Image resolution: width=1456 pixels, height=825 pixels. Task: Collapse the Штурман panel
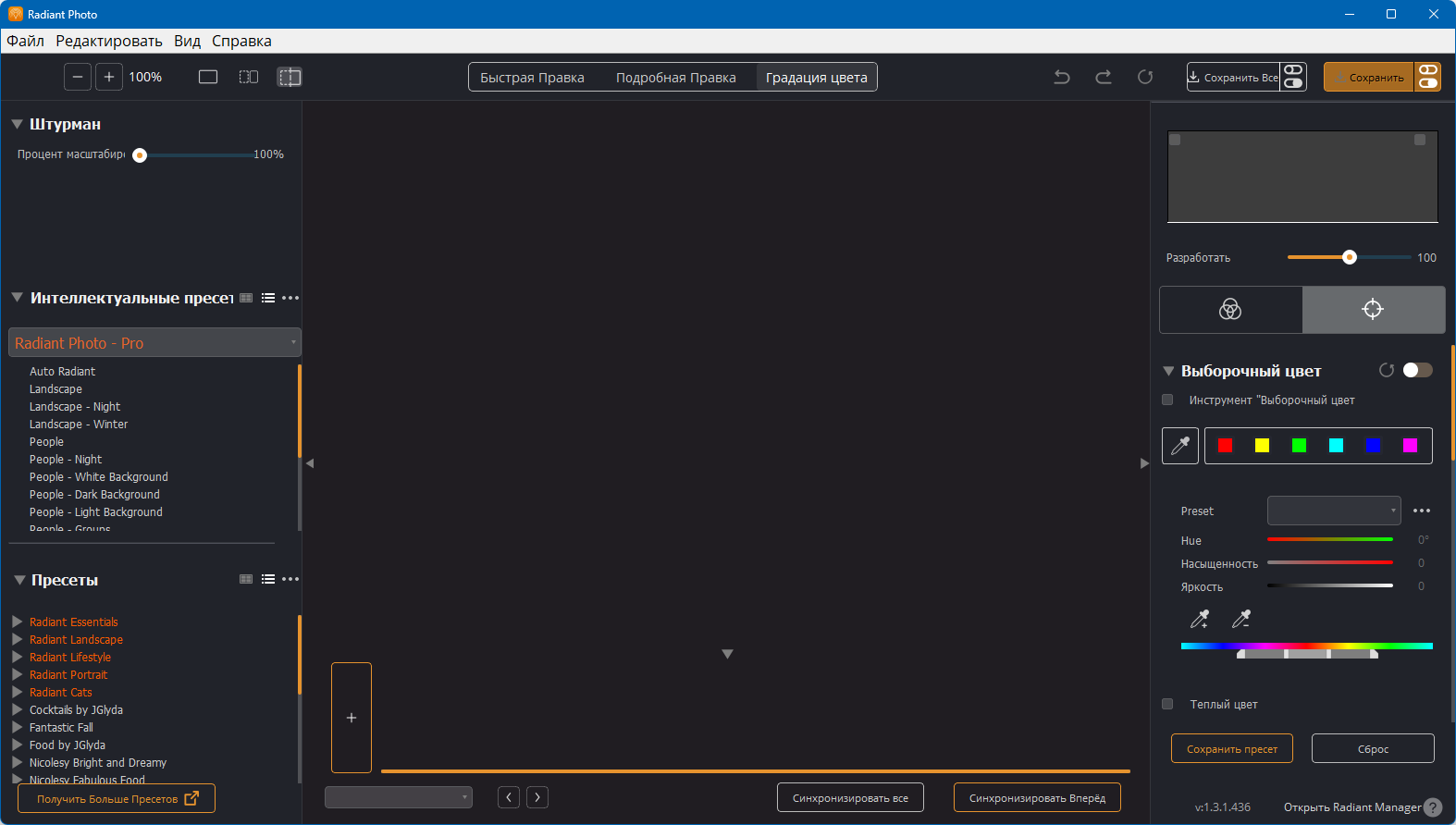17,124
